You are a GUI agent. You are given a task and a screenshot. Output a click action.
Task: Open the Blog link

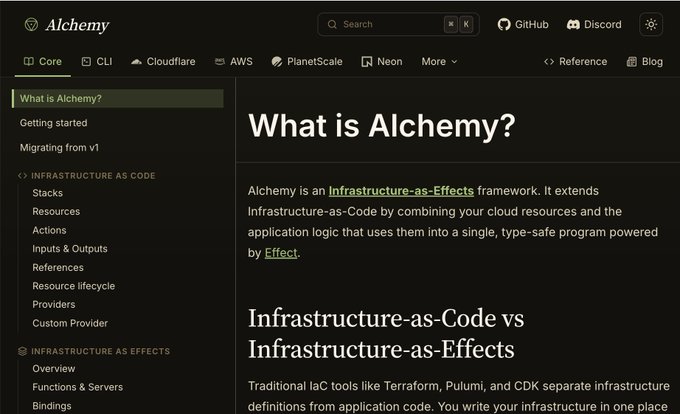pyautogui.click(x=644, y=62)
